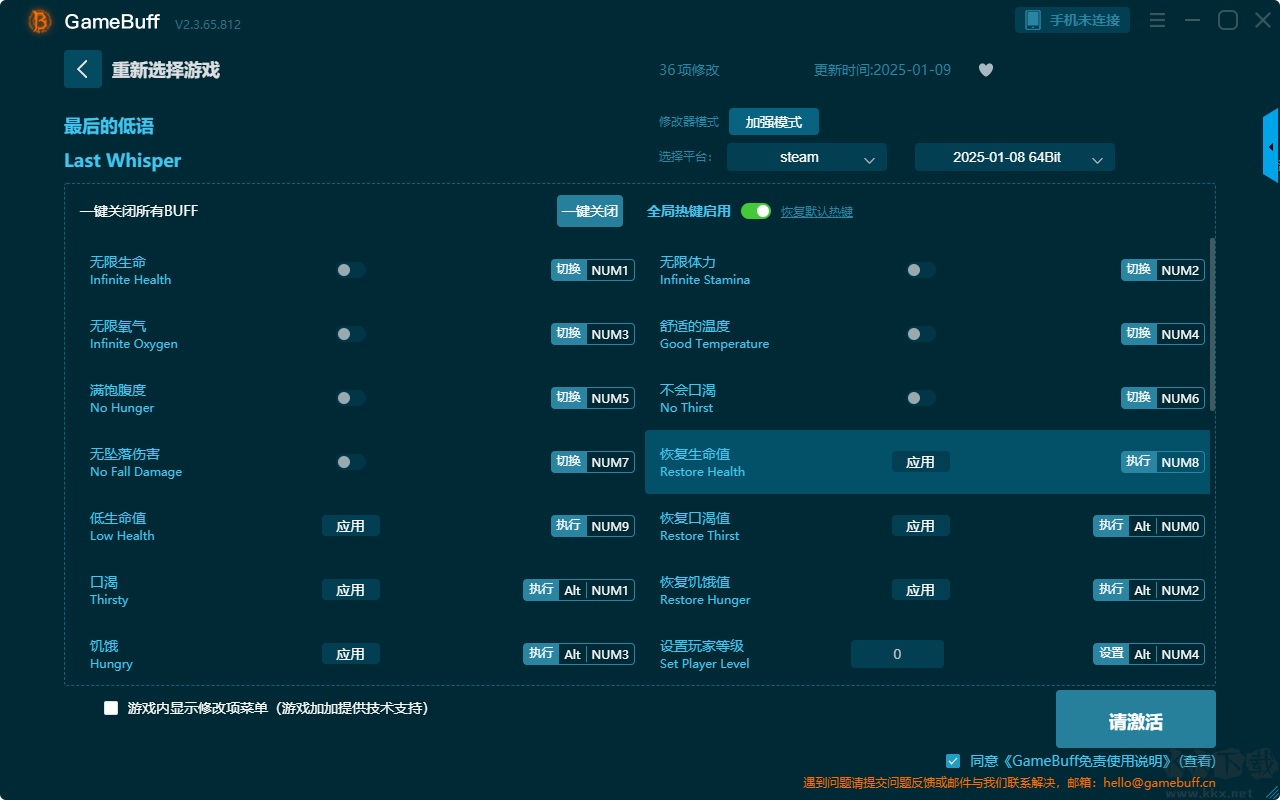Apply the Hungry effect
1280x800 pixels.
coord(351,654)
